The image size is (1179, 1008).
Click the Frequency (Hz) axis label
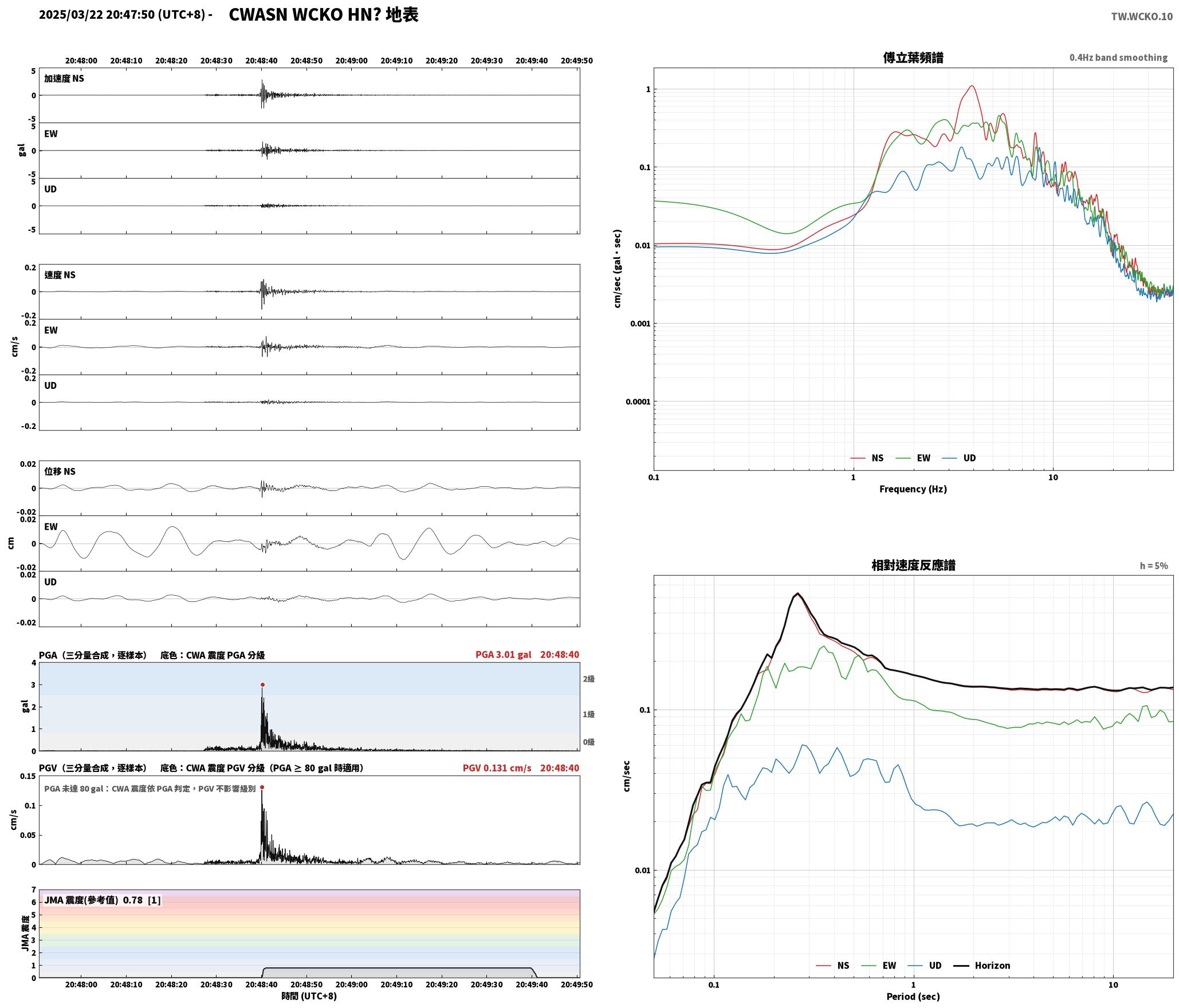point(913,489)
